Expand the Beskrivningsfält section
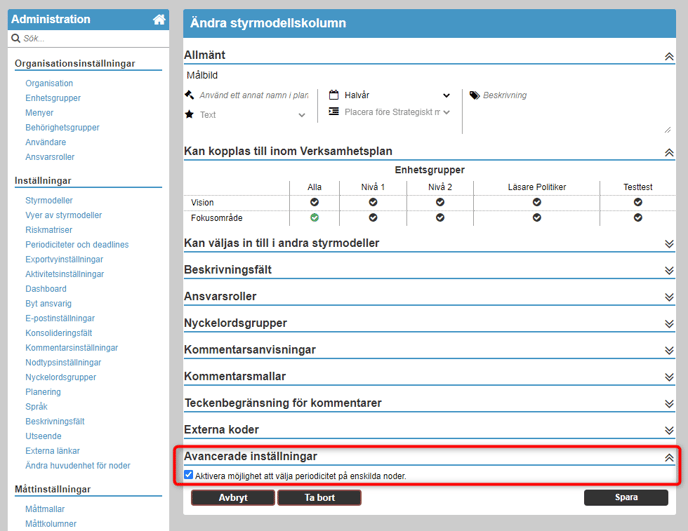 (669, 270)
